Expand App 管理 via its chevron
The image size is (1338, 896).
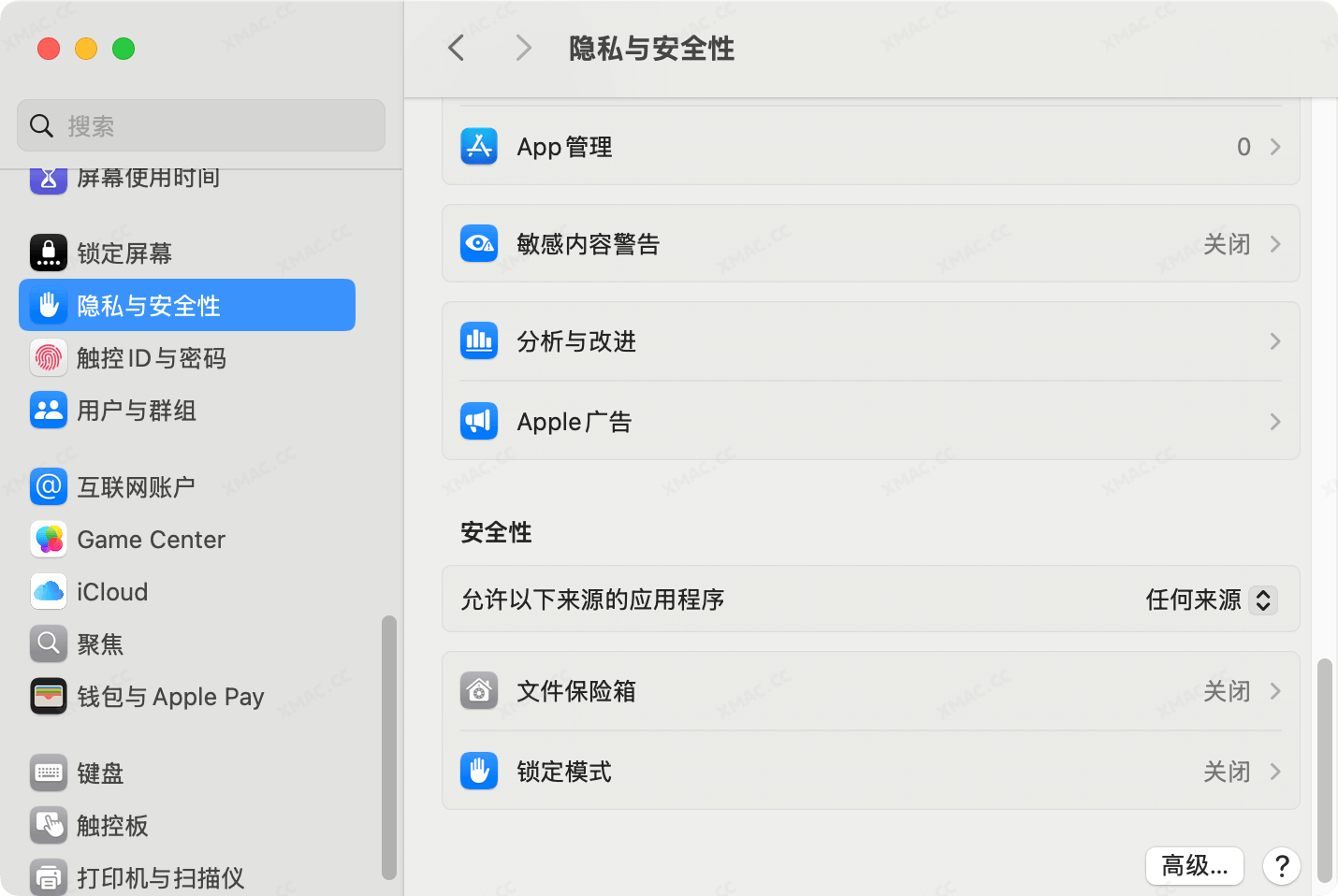click(1275, 147)
